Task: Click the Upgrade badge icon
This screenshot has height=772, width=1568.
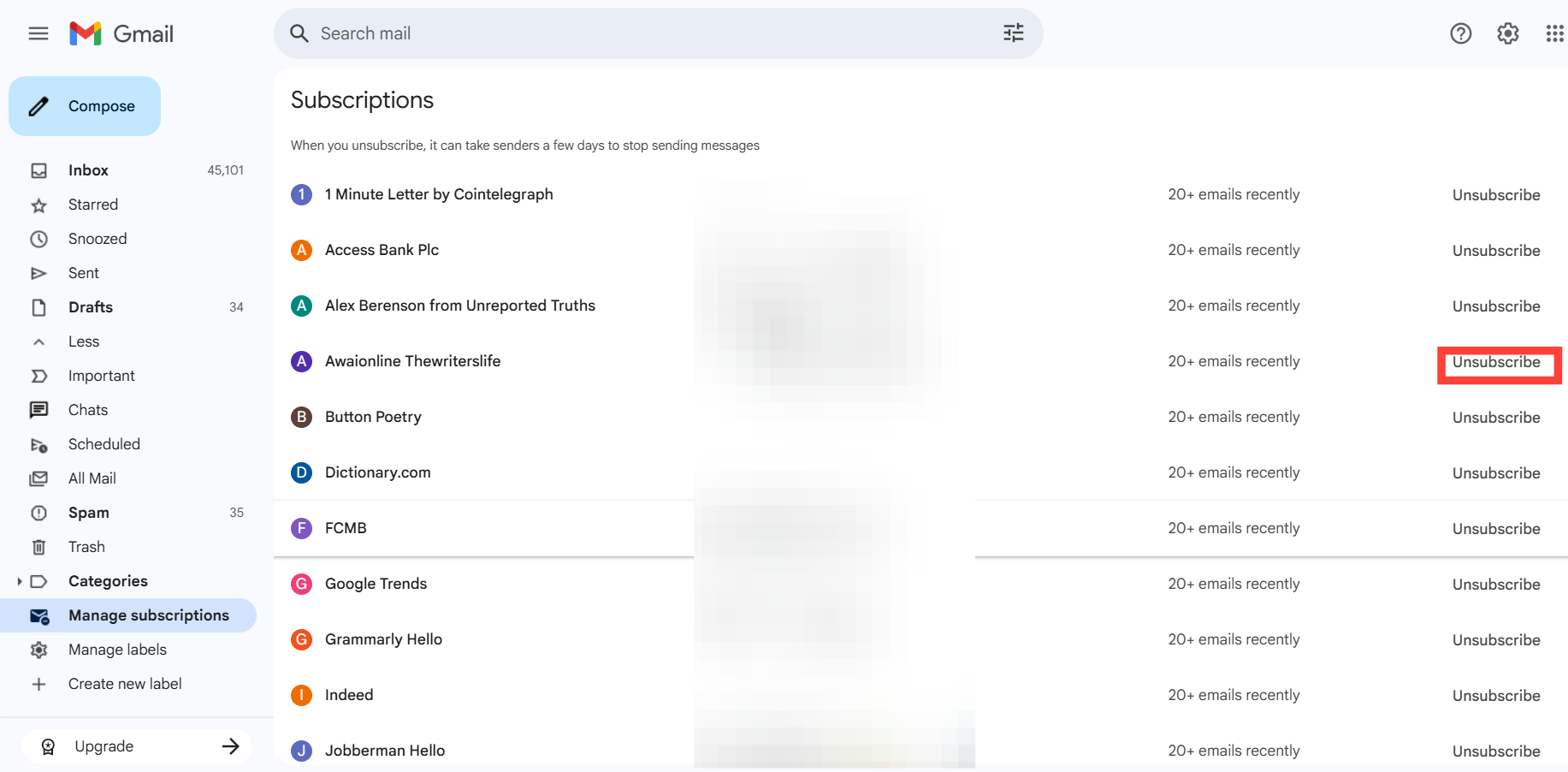Action: click(48, 746)
